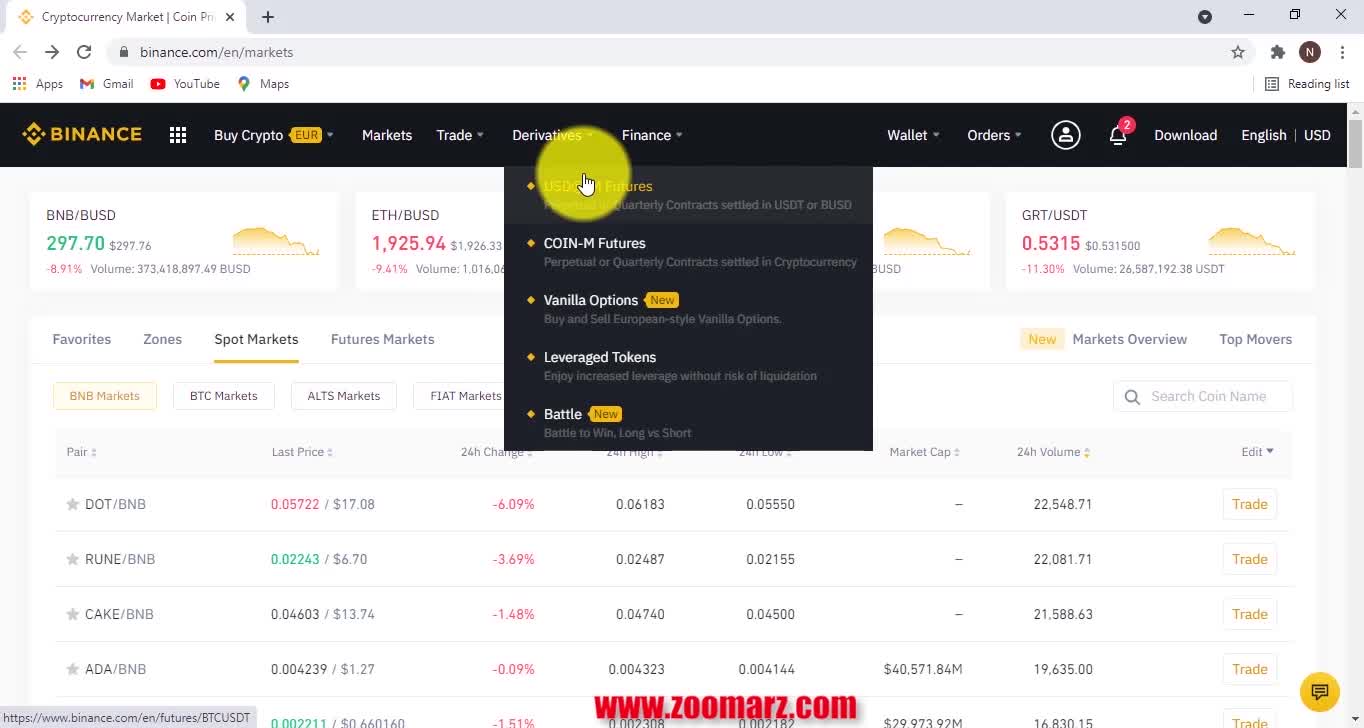Expand the Wallet menu

[913, 135]
